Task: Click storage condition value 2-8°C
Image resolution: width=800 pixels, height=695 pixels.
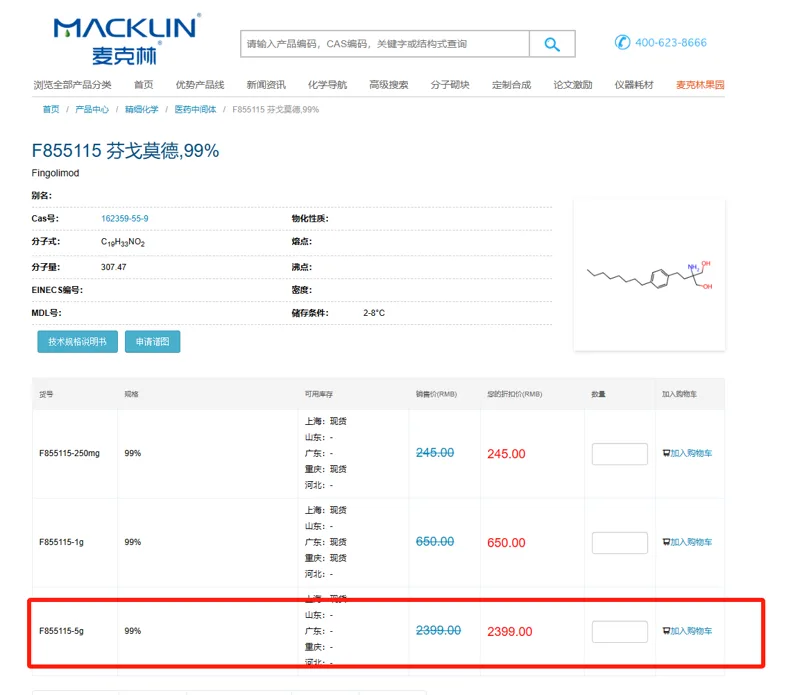Action: (374, 313)
